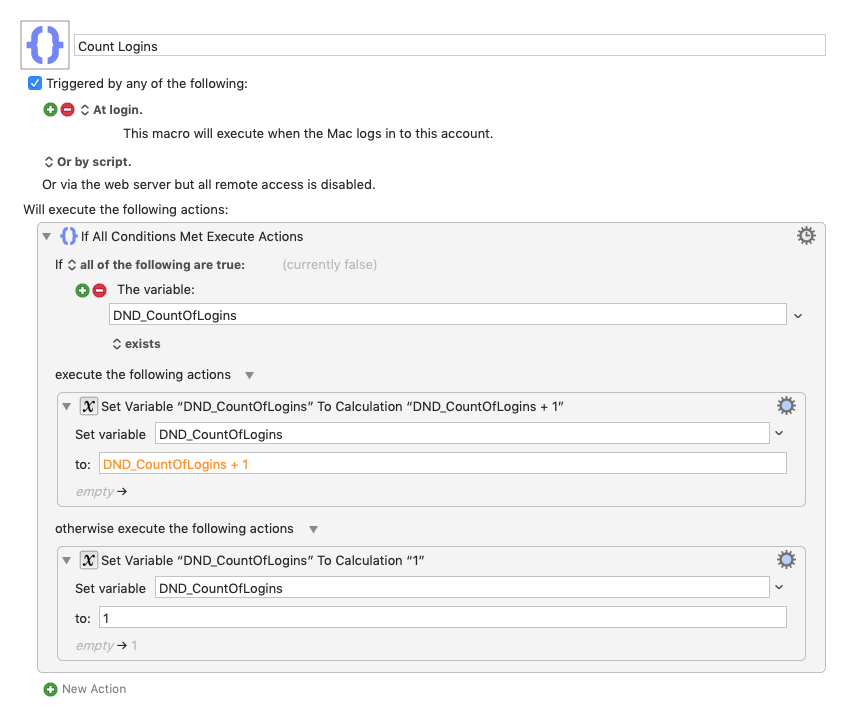Add a condition with green plus button
The width and height of the screenshot is (846, 717).
(82, 290)
